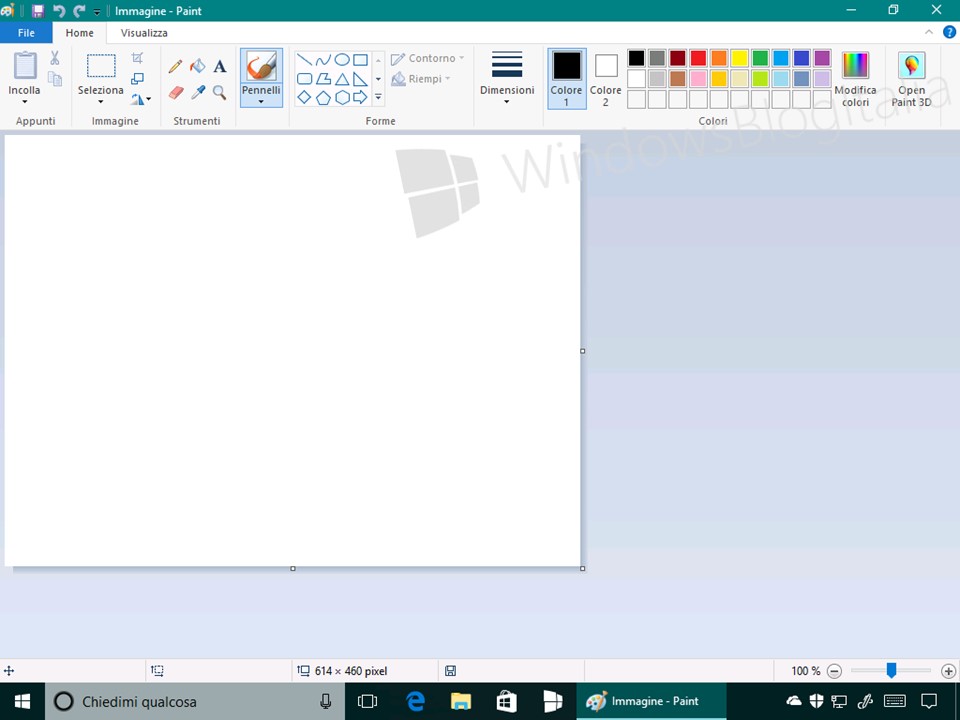
Task: Choose the diamond shape
Action: click(x=304, y=97)
